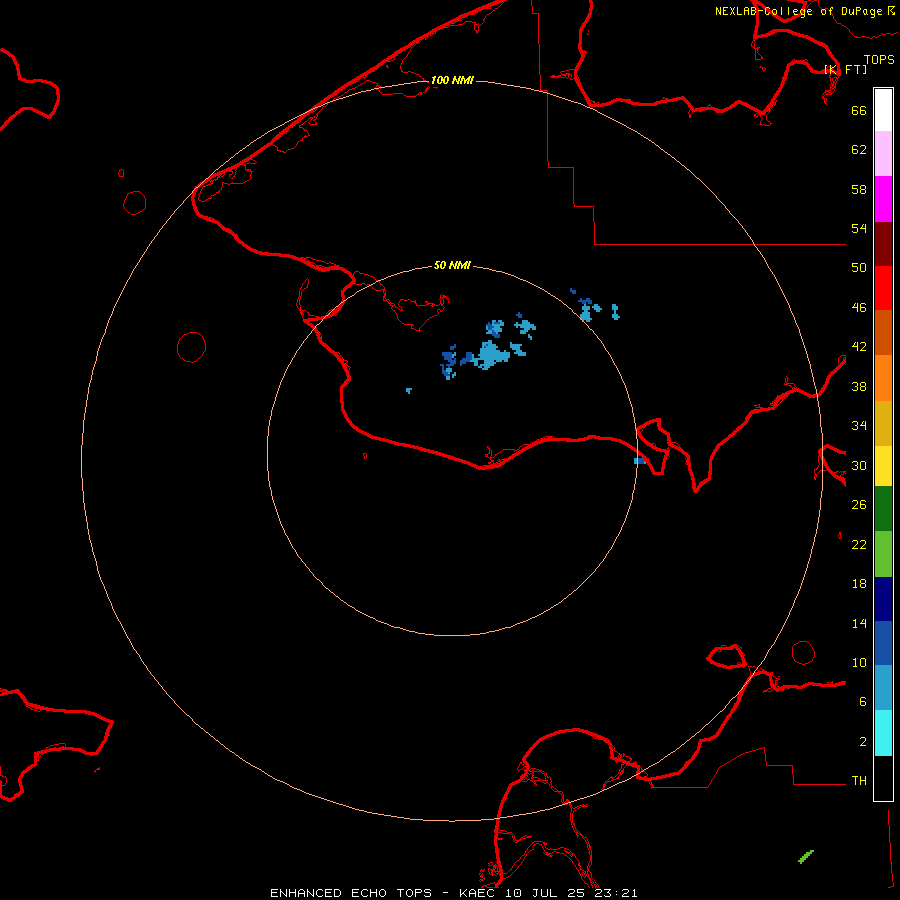
Task: Click the 10 legend value
Action: tap(859, 663)
